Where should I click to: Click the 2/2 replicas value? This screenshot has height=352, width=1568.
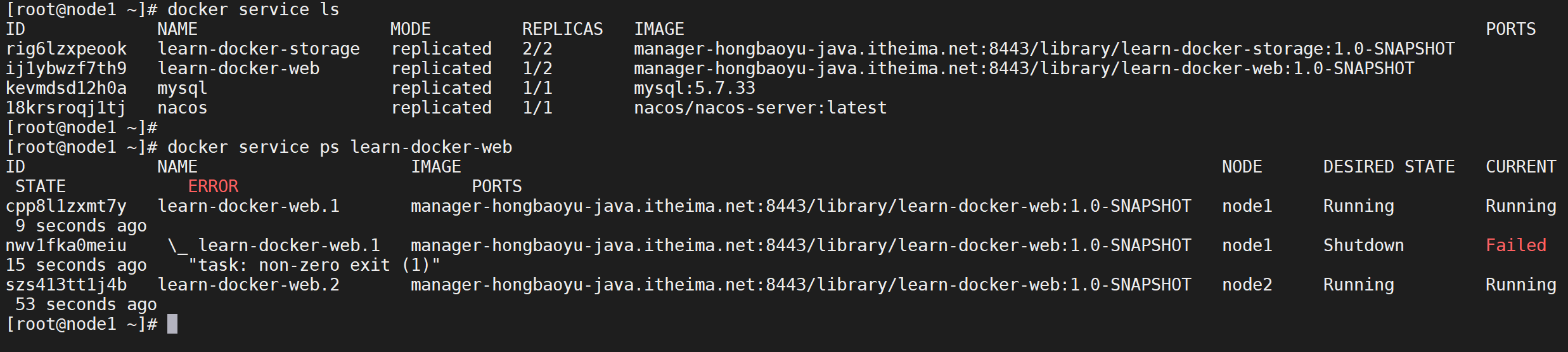(x=537, y=49)
